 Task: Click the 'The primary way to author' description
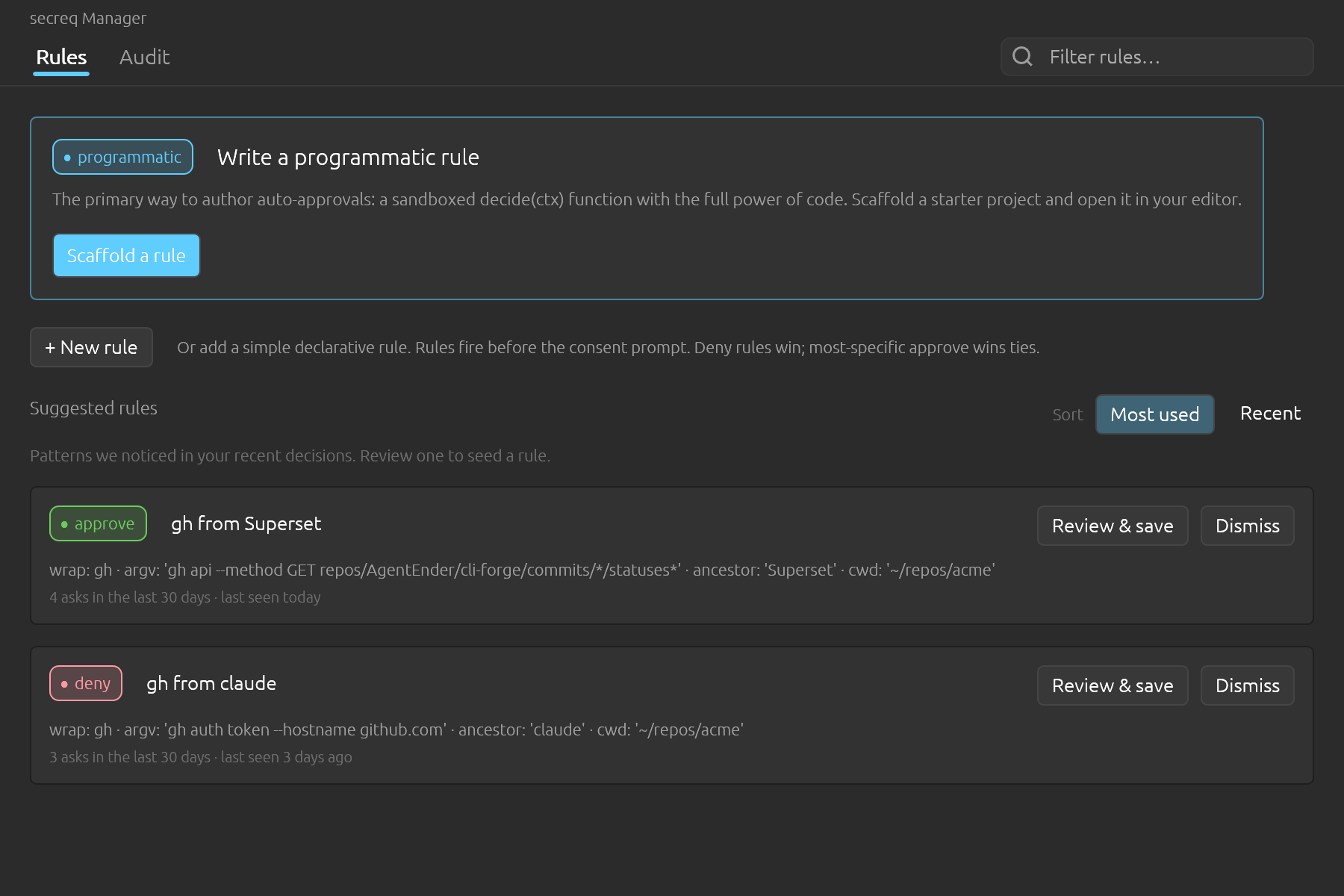point(647,199)
